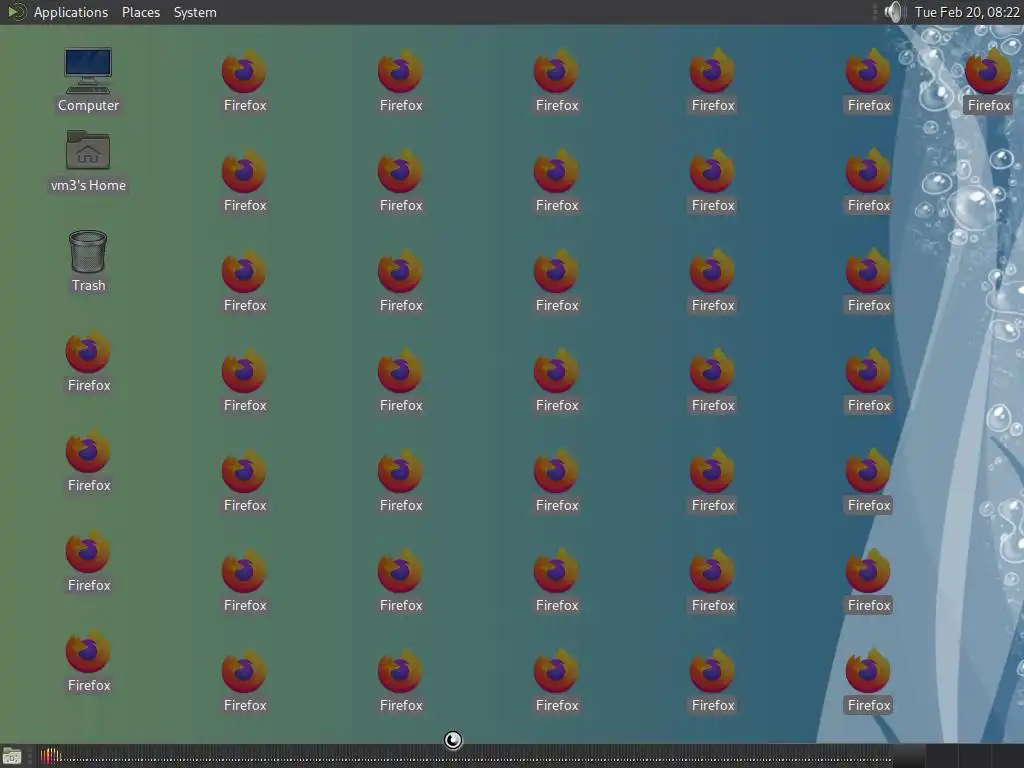Click the notification area handle beside the volume icon
Image resolution: width=1024 pixels, height=768 pixels.
[x=875, y=12]
